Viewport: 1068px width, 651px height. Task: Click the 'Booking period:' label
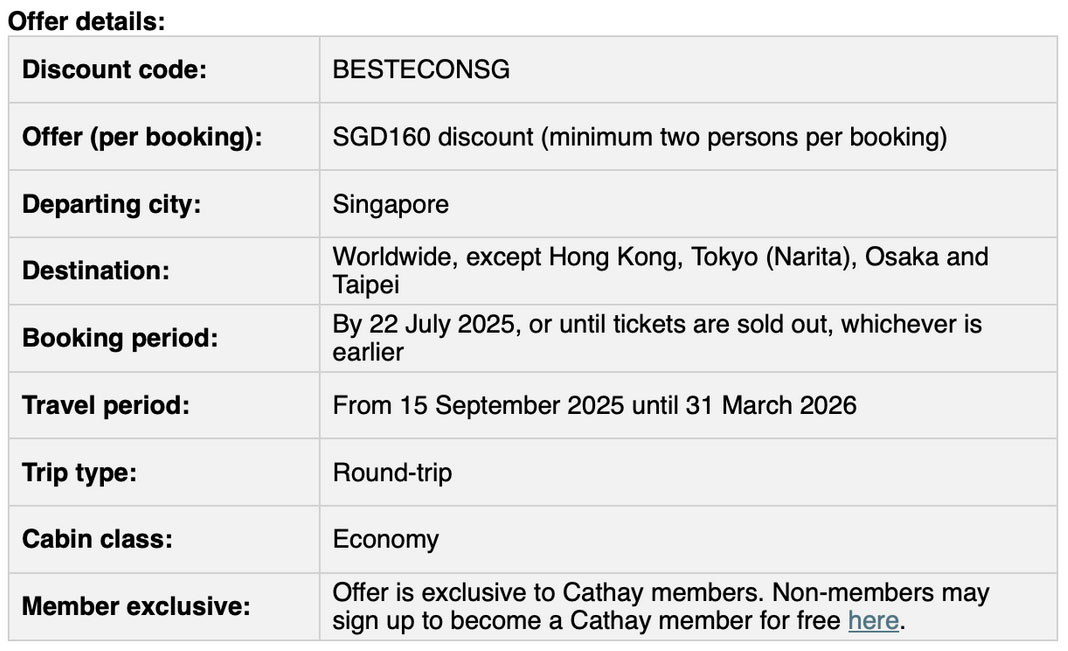(x=120, y=338)
